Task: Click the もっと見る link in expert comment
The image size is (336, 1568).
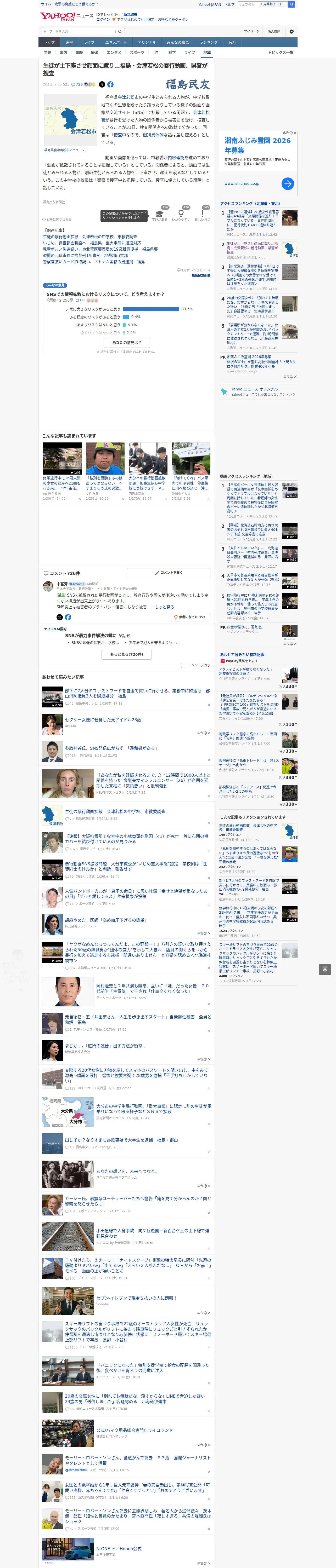Action: click(x=164, y=607)
